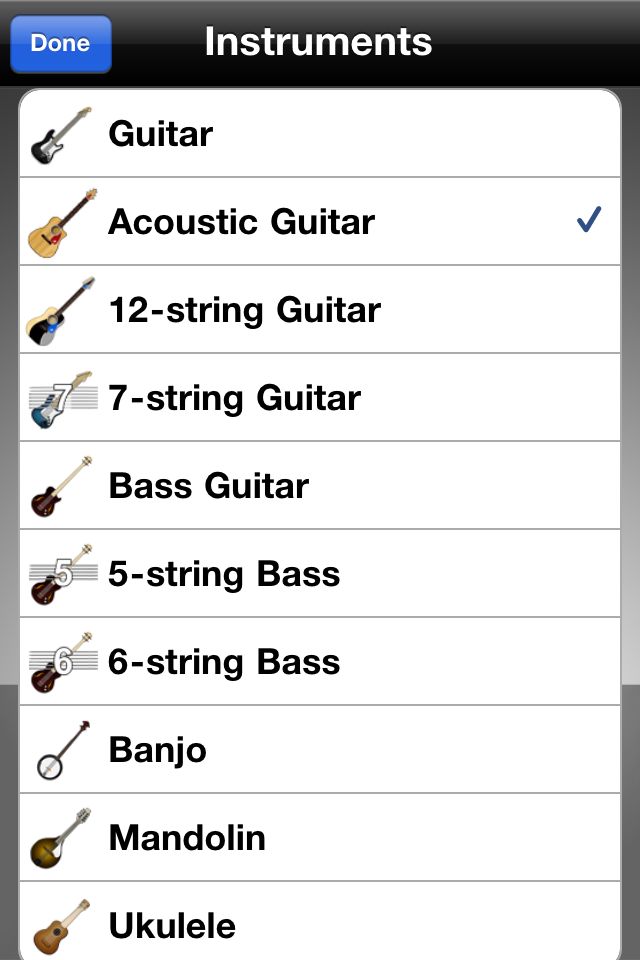The height and width of the screenshot is (960, 640).
Task: Select the Banjo list entry
Action: click(320, 749)
